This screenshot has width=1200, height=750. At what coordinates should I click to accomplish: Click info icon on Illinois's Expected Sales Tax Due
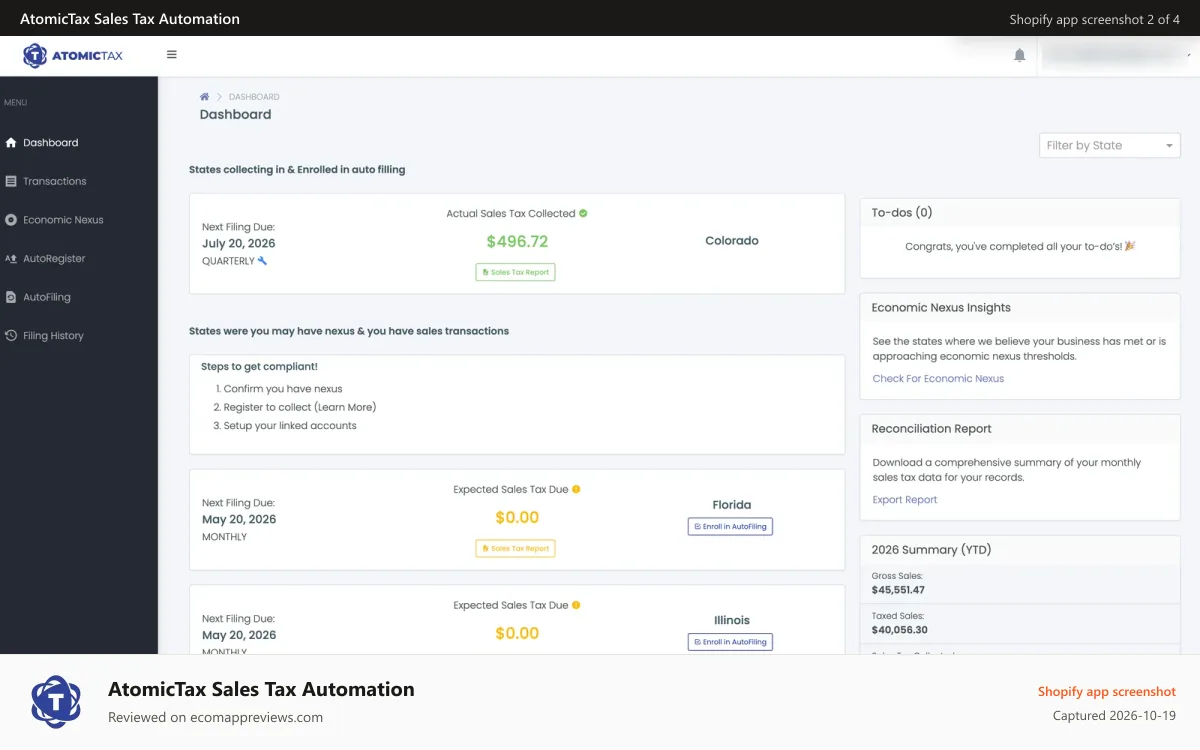(x=576, y=605)
